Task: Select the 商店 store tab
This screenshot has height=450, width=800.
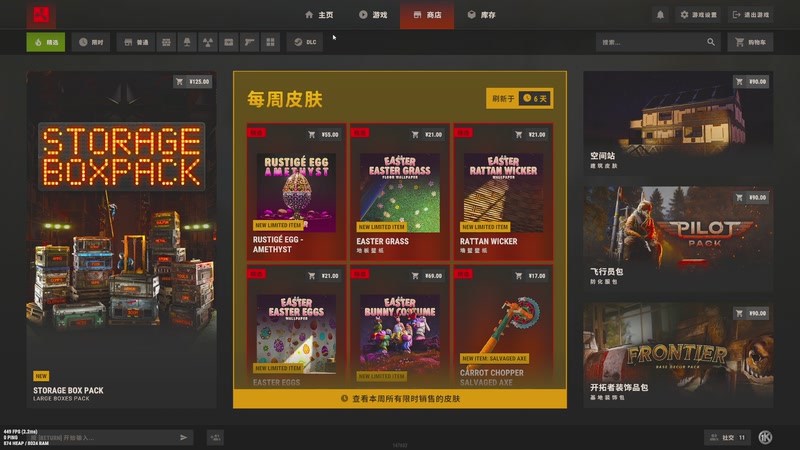Action: [427, 15]
